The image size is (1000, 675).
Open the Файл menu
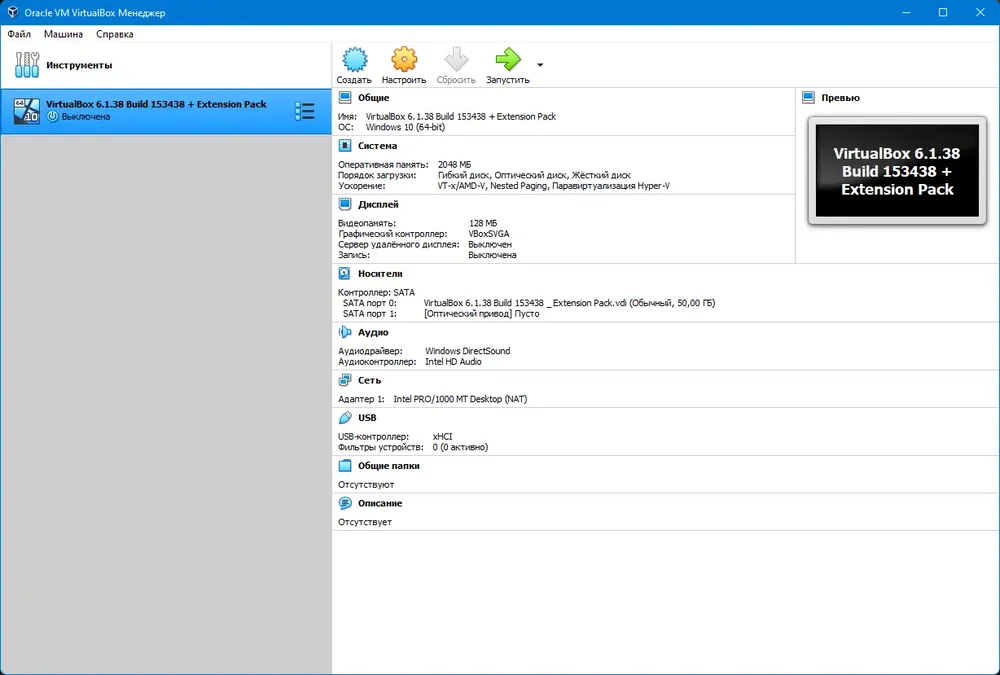click(x=19, y=34)
